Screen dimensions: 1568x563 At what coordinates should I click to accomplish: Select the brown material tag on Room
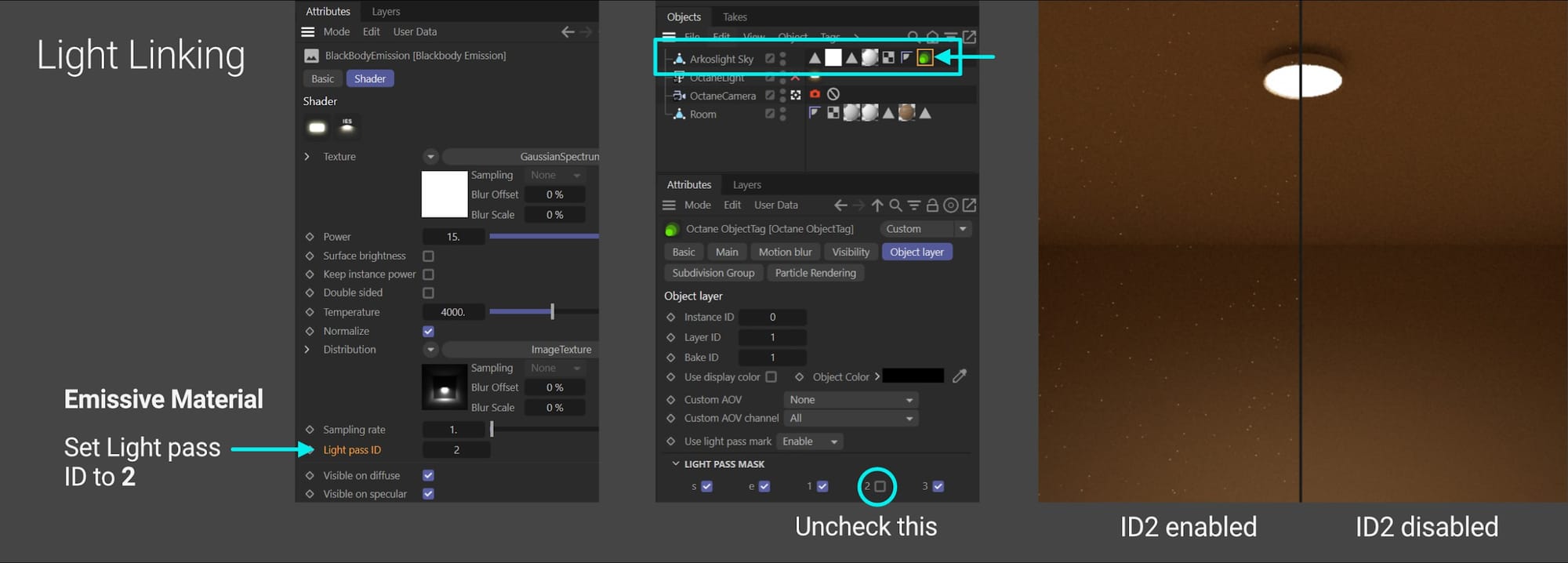pyautogui.click(x=906, y=113)
